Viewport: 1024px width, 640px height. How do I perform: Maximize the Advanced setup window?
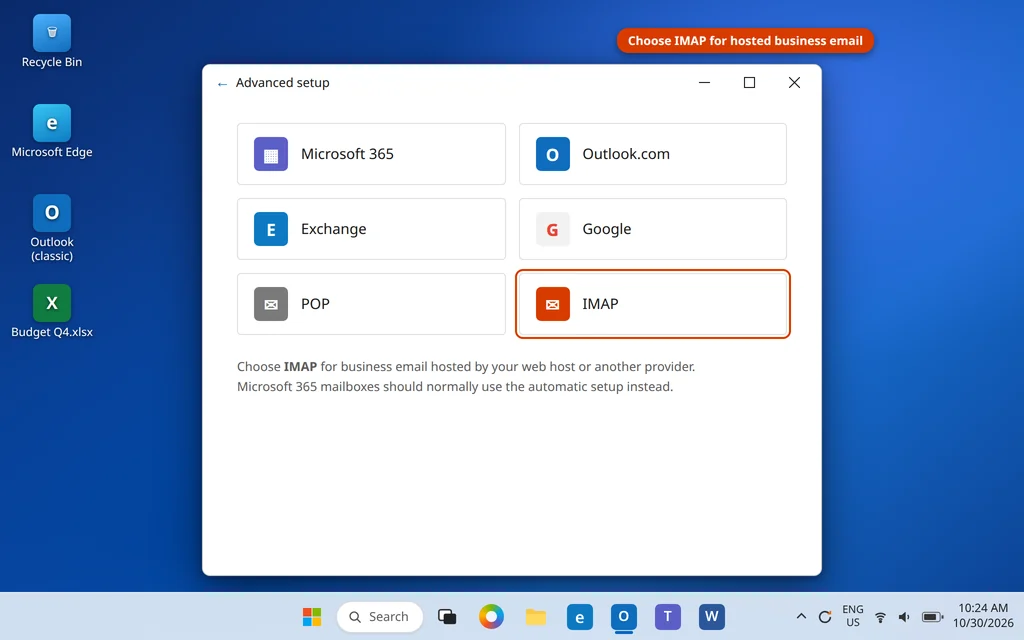(x=749, y=83)
